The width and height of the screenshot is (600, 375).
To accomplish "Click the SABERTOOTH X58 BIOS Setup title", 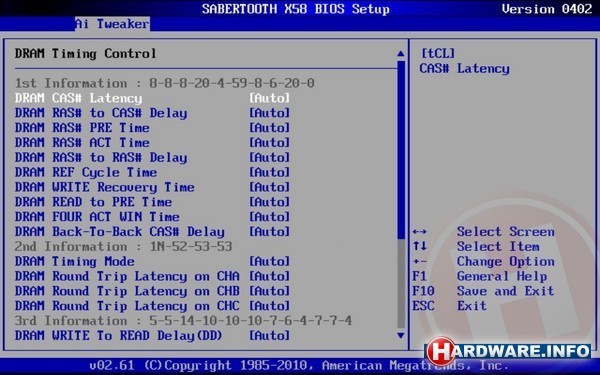I will (295, 8).
